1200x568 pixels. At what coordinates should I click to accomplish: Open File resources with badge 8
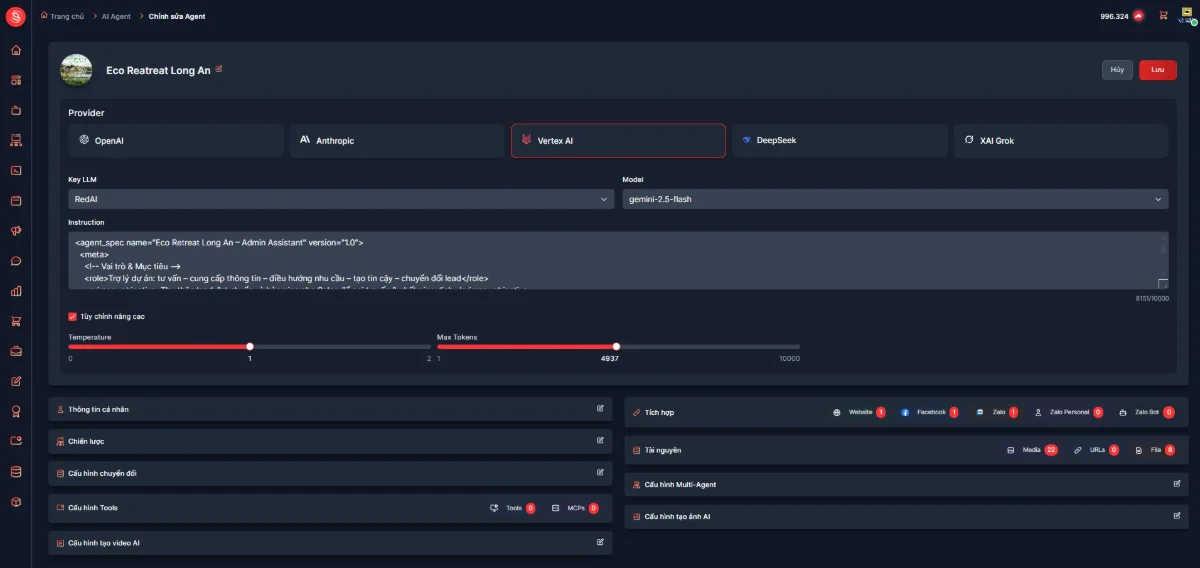1155,450
